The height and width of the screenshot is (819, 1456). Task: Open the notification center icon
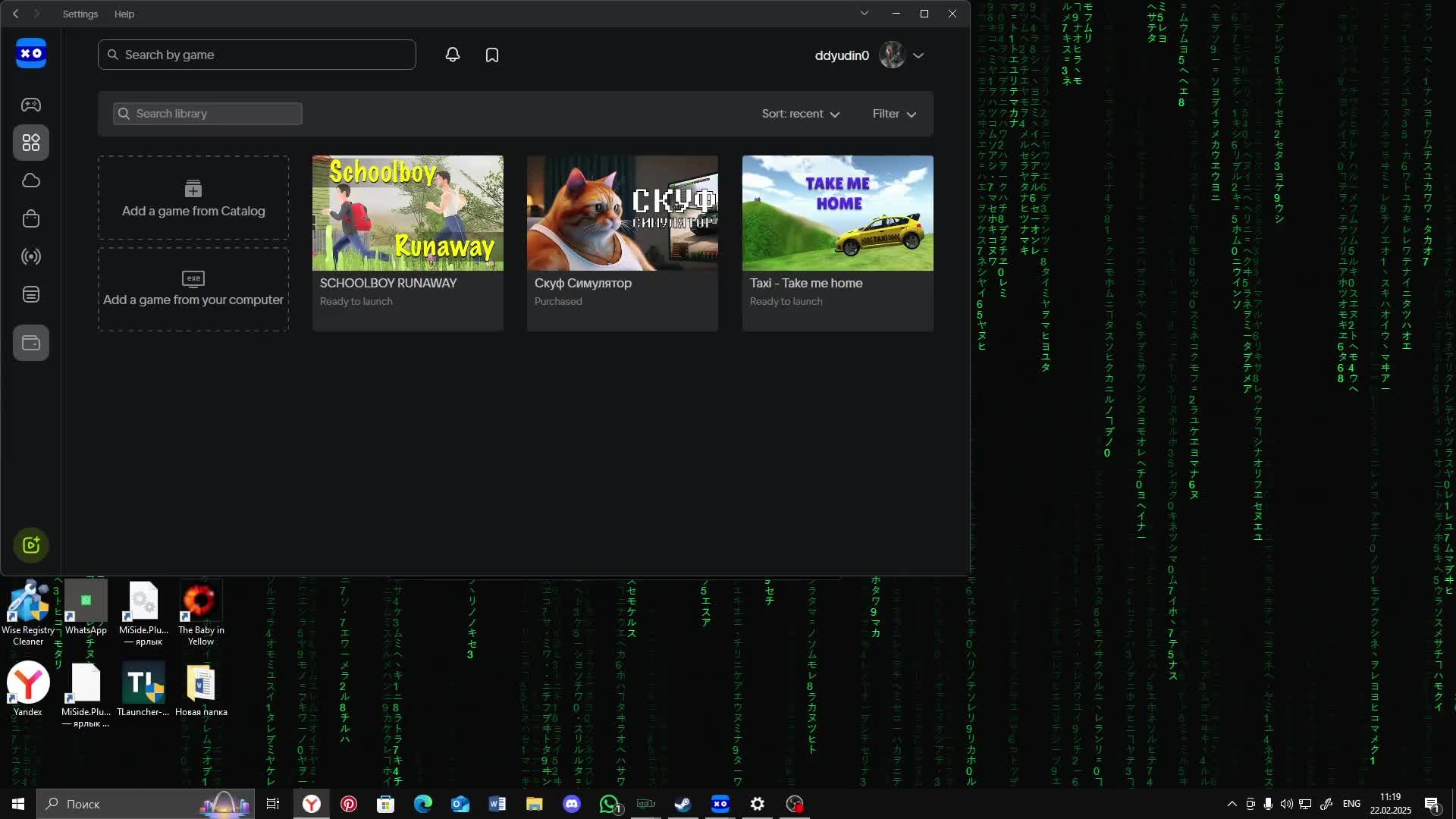[x=1432, y=804]
